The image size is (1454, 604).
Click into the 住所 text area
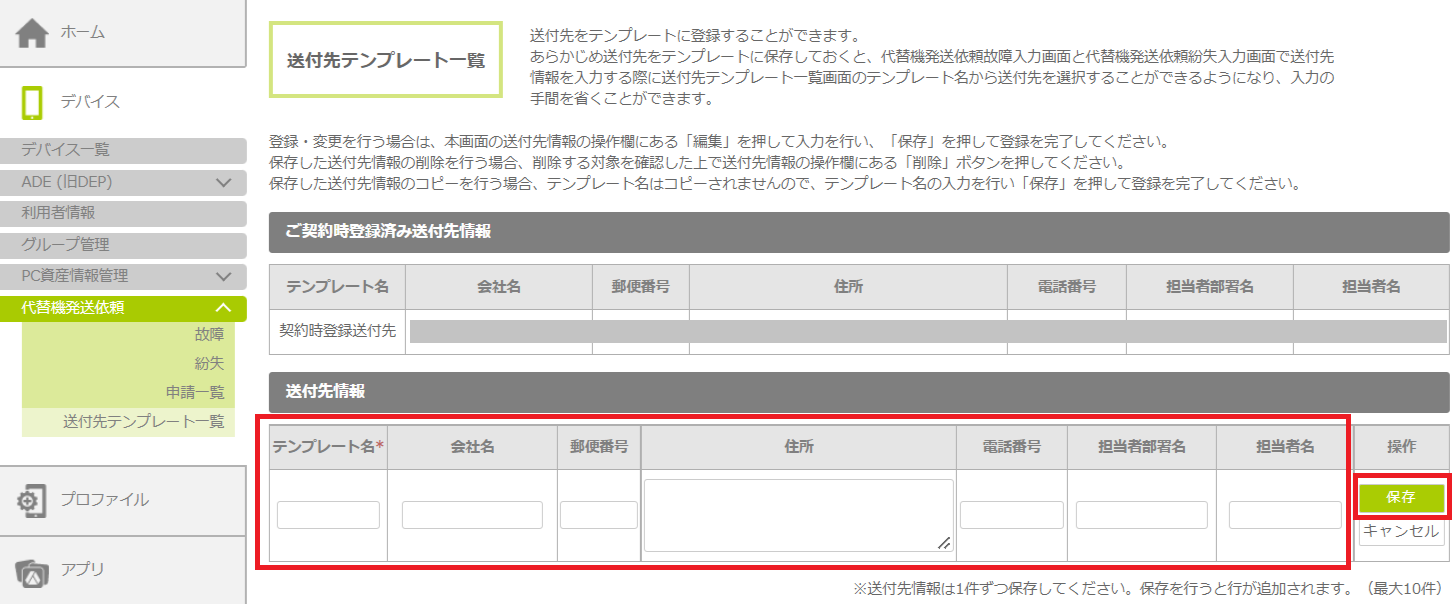coord(798,515)
